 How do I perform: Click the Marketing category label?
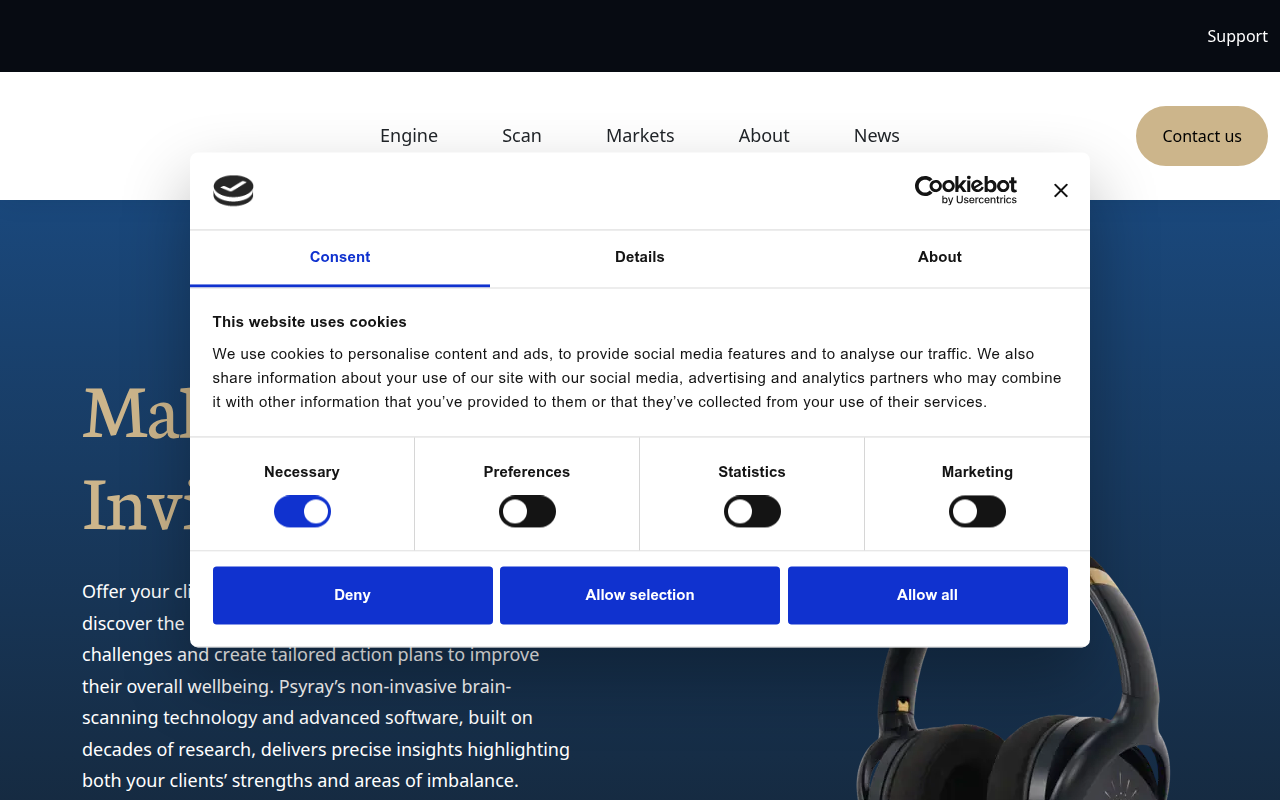pyautogui.click(x=977, y=472)
